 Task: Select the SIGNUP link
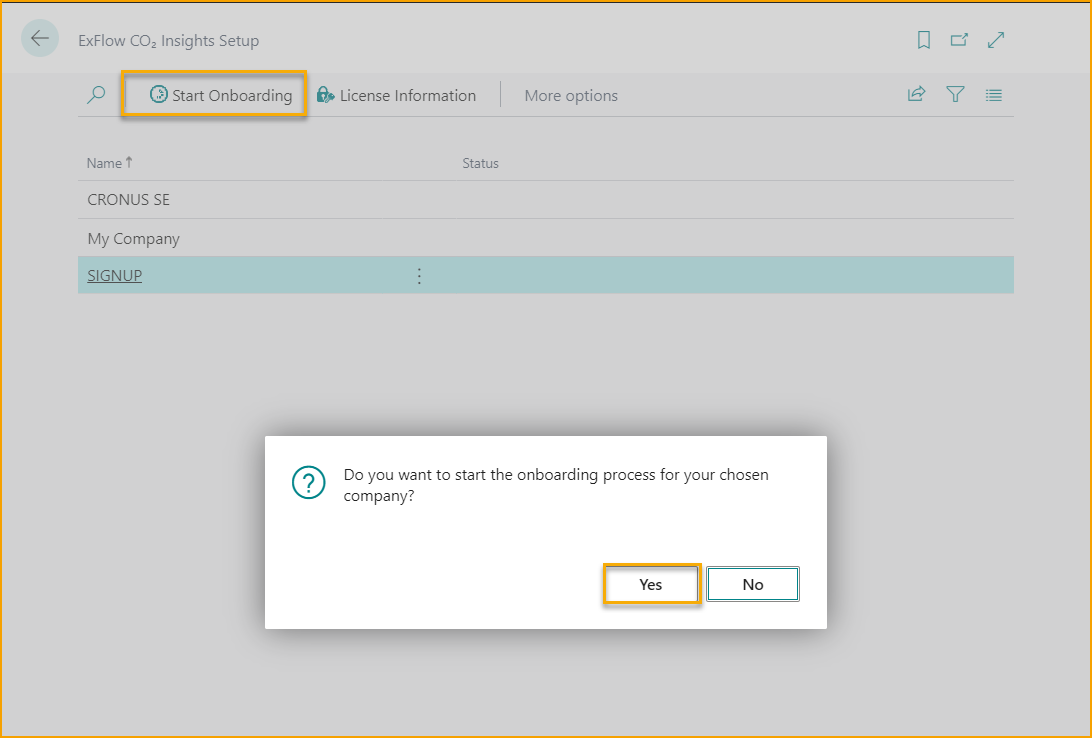(x=113, y=275)
